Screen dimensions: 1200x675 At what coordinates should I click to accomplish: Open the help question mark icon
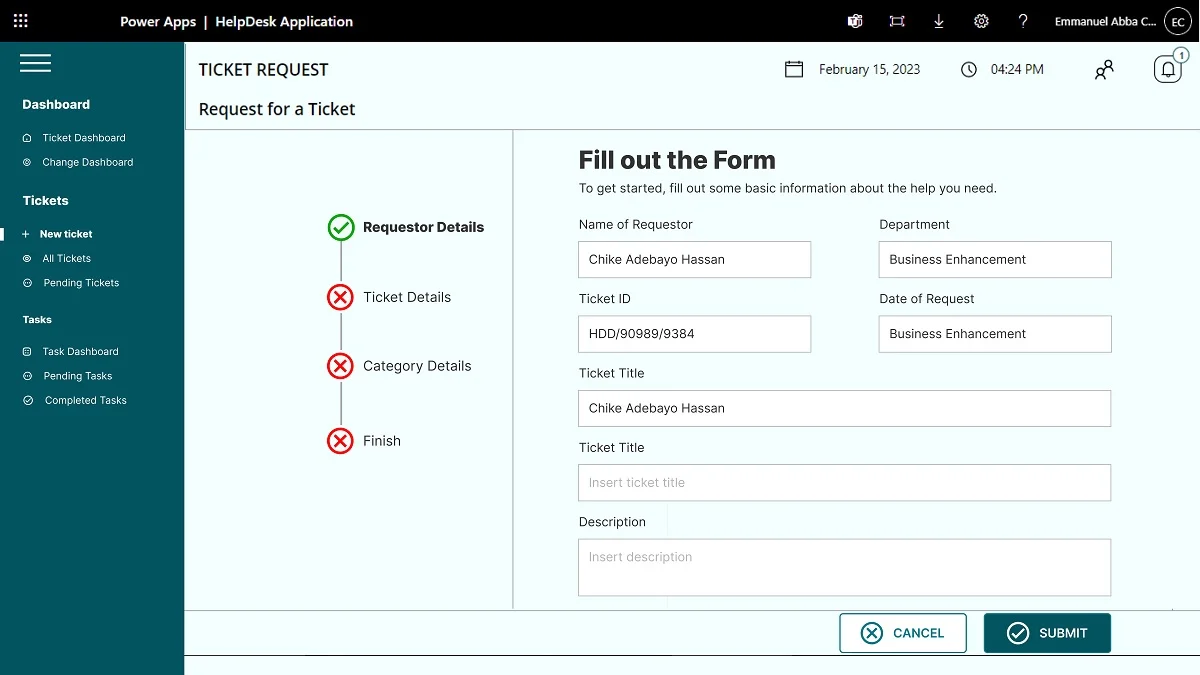1023,21
